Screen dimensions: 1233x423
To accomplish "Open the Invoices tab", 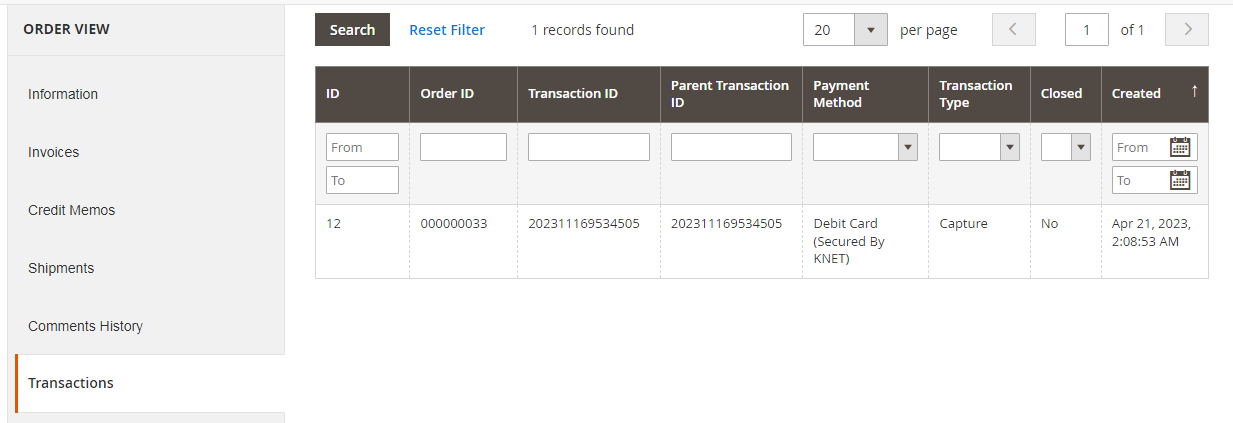I will 53,152.
